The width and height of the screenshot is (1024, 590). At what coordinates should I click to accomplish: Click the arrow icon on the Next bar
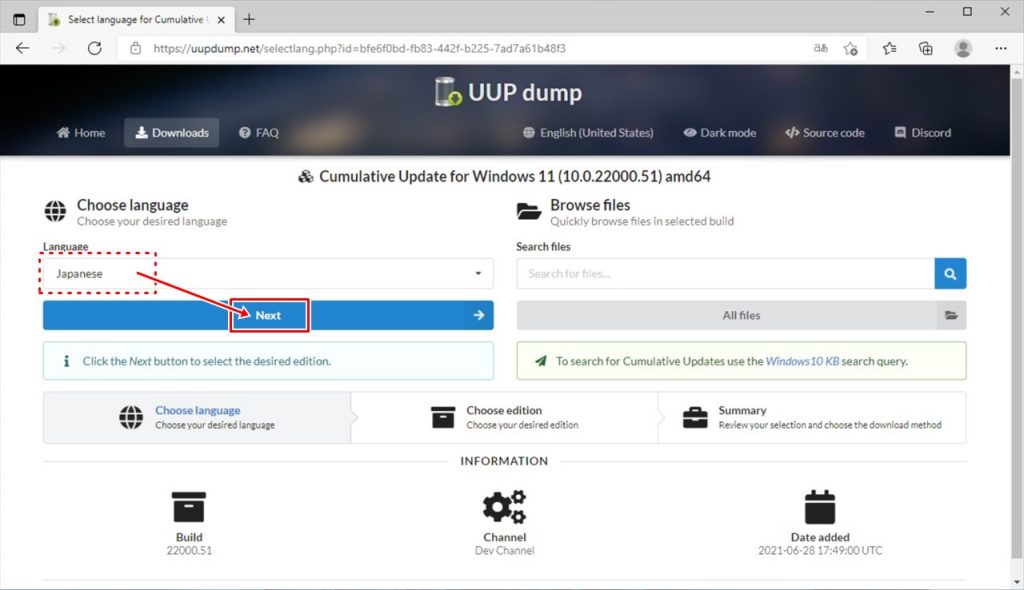479,316
